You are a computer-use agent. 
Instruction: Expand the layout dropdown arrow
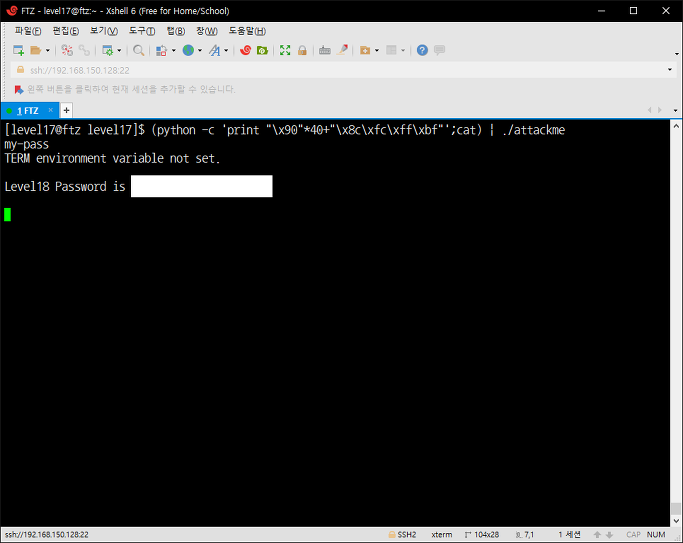pos(403,51)
